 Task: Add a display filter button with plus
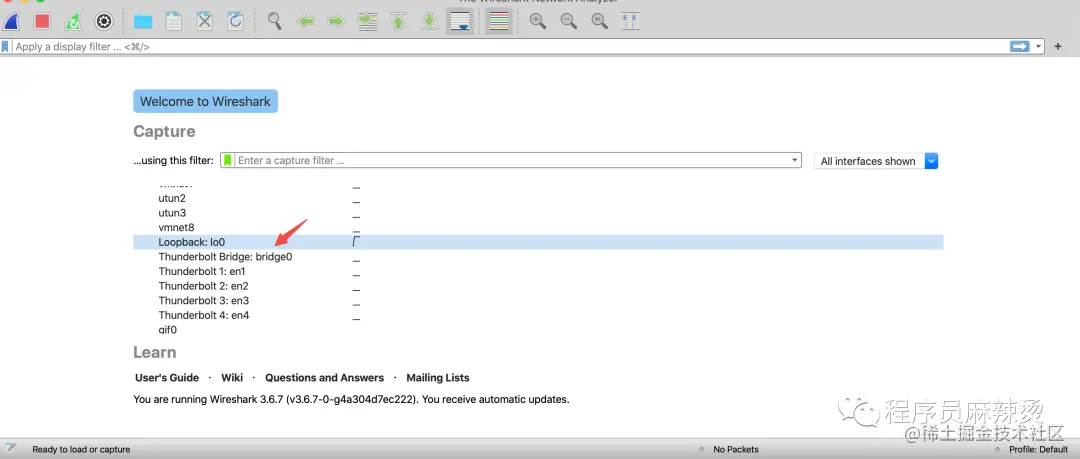click(1059, 46)
